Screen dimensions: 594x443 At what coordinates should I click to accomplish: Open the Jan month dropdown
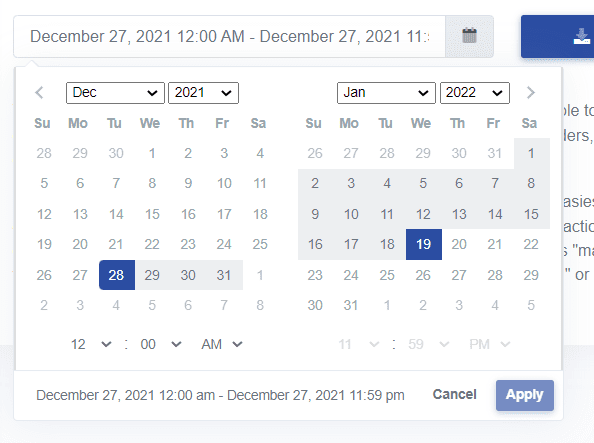coord(386,93)
